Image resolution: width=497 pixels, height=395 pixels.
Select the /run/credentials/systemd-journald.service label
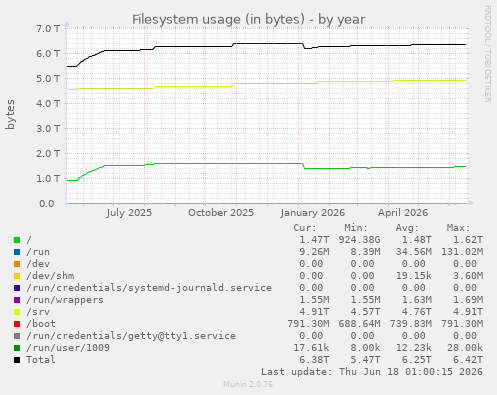tap(149, 288)
